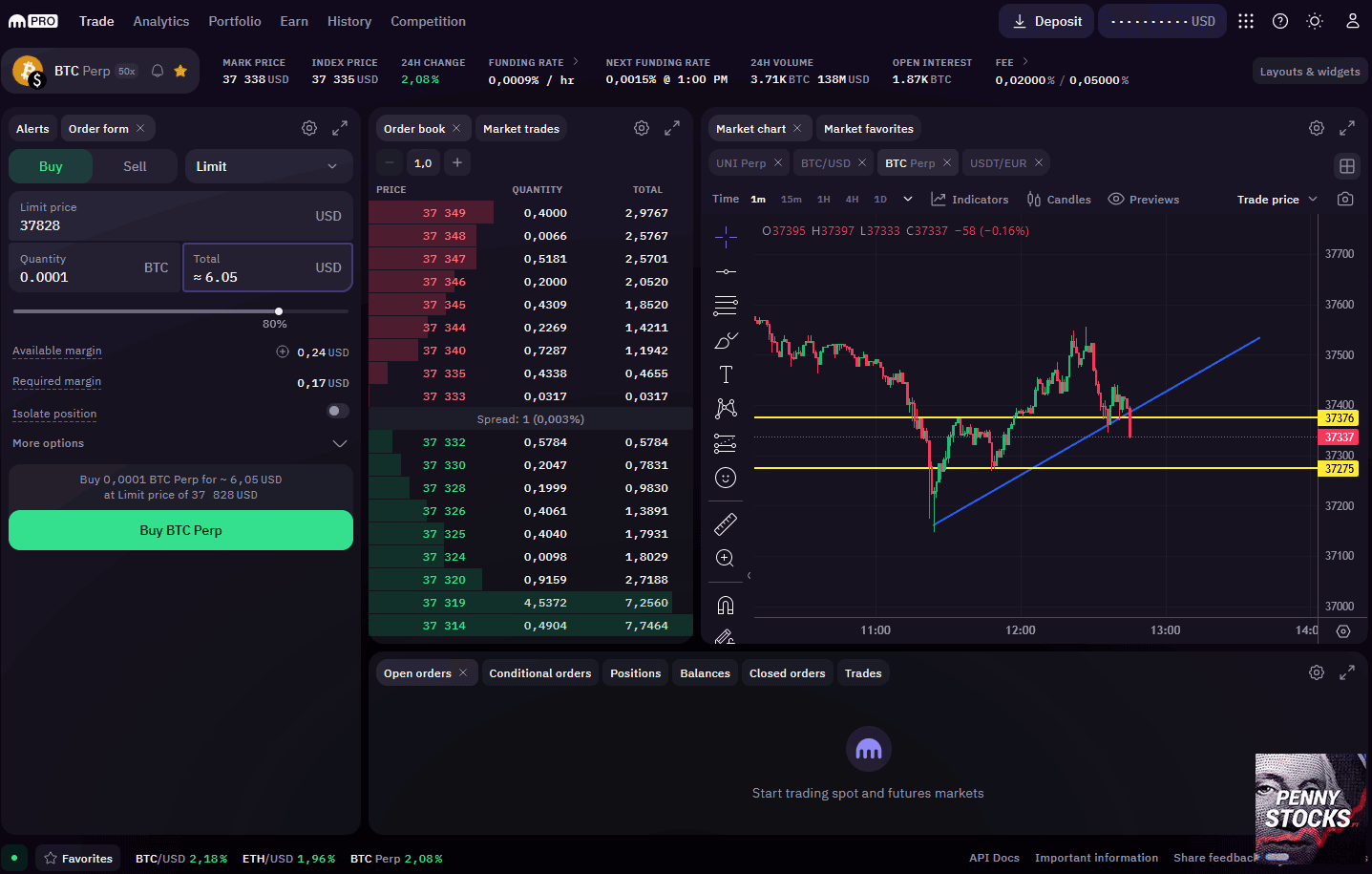Toggle light/dark theme sun icon

pyautogui.click(x=1315, y=21)
